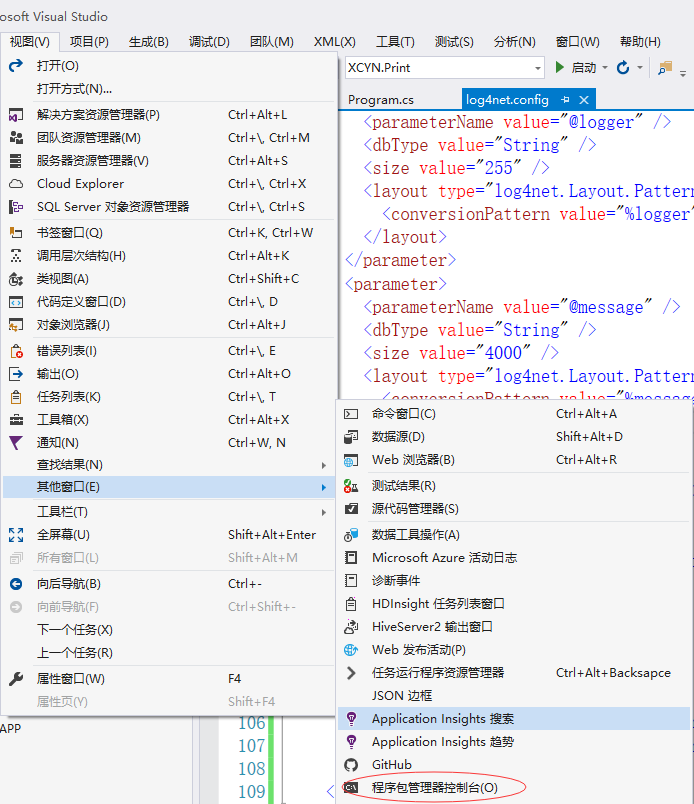Click the Notifications (通知) funnel icon
Image resolution: width=694 pixels, height=804 pixels.
pos(16,443)
